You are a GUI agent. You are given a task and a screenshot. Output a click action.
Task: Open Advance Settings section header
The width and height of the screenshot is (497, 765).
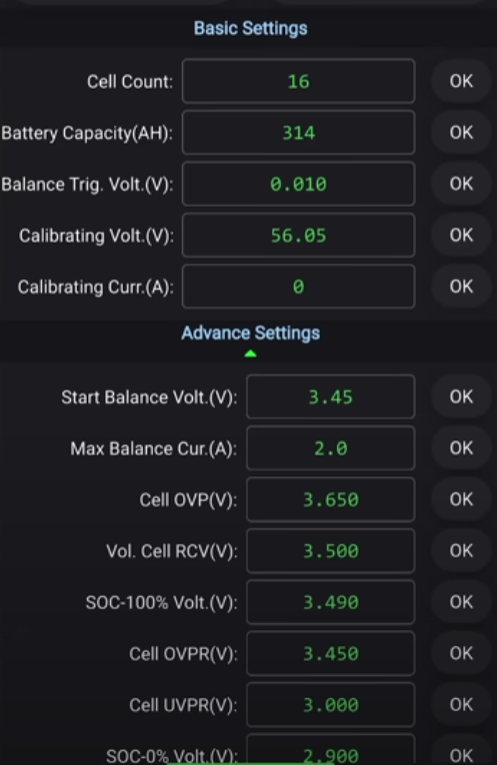(251, 333)
